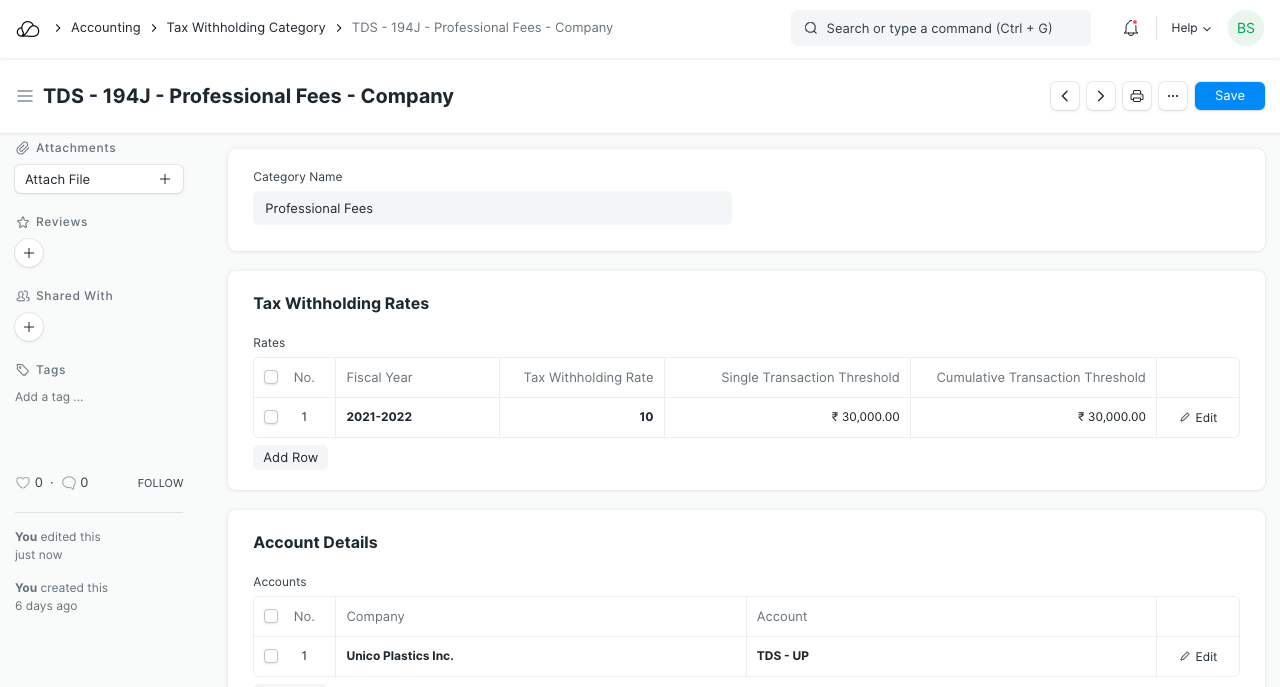
Task: Select all rows in Rates table
Action: click(x=271, y=378)
